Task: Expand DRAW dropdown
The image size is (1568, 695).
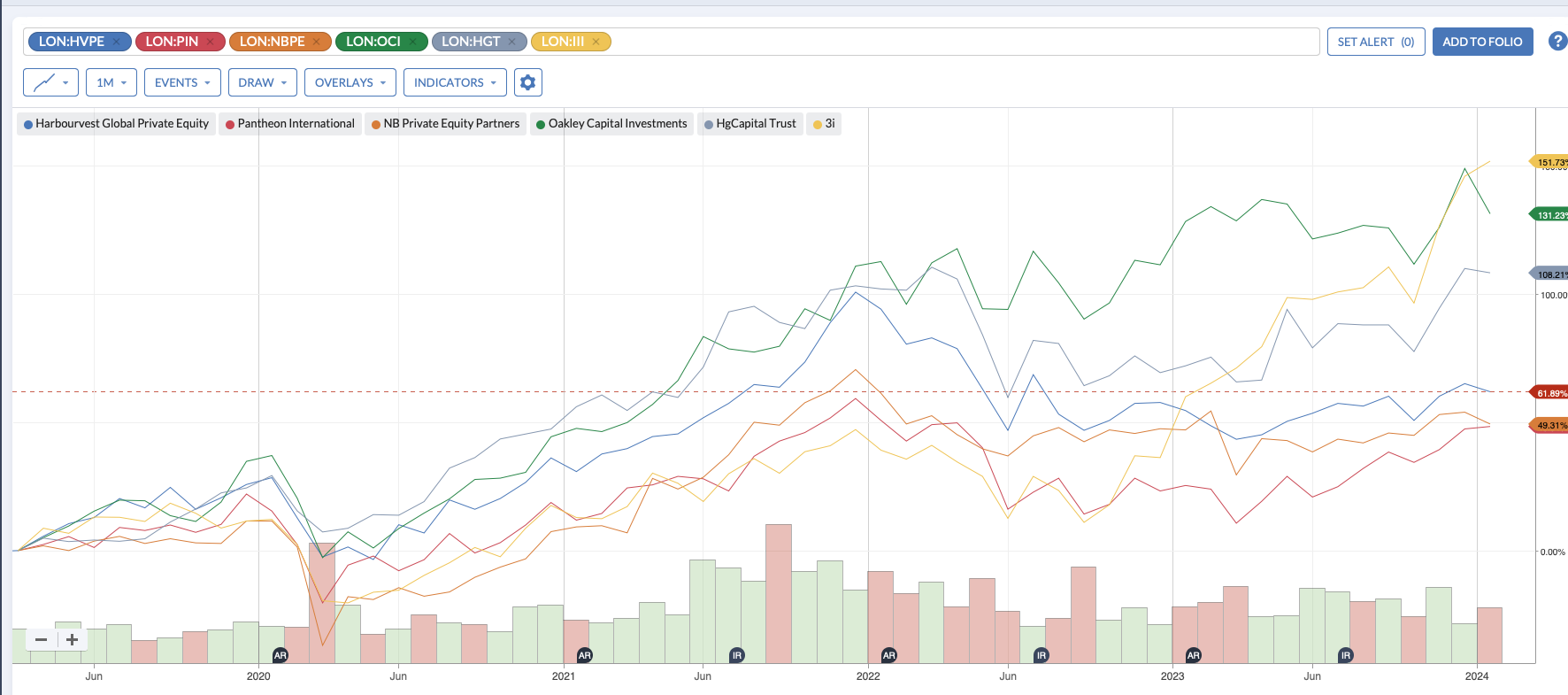Action: (263, 82)
